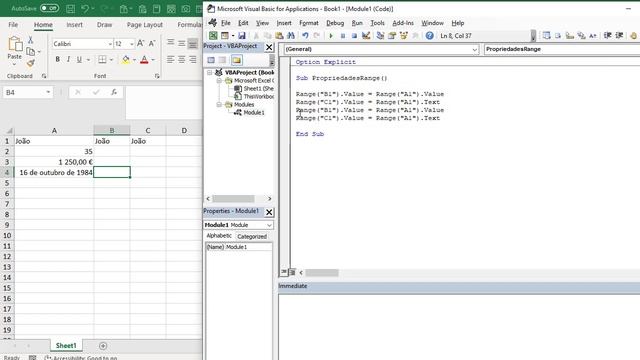Viewport: 640px width, 360px height.
Task: Toggle Align Right in Excel ribbon
Action: 193,60
